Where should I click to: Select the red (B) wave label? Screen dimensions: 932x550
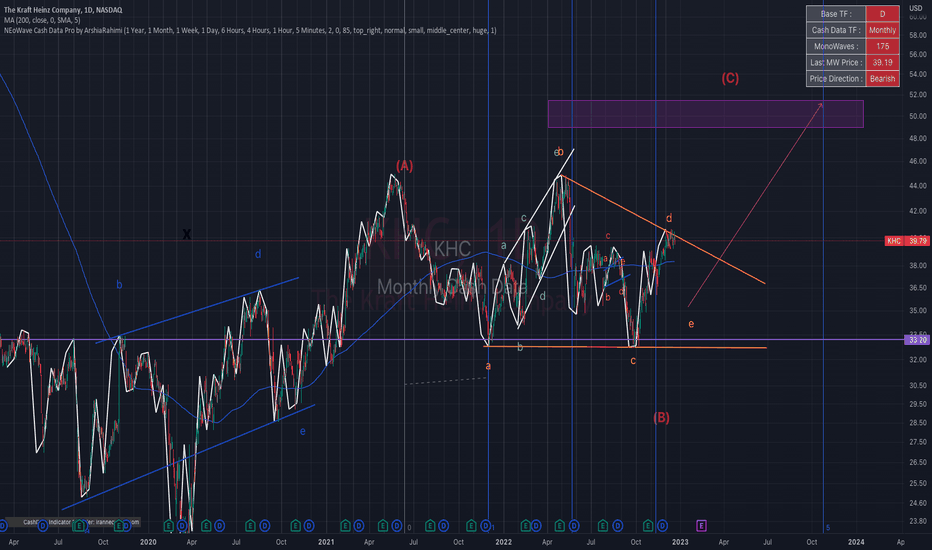(x=662, y=417)
